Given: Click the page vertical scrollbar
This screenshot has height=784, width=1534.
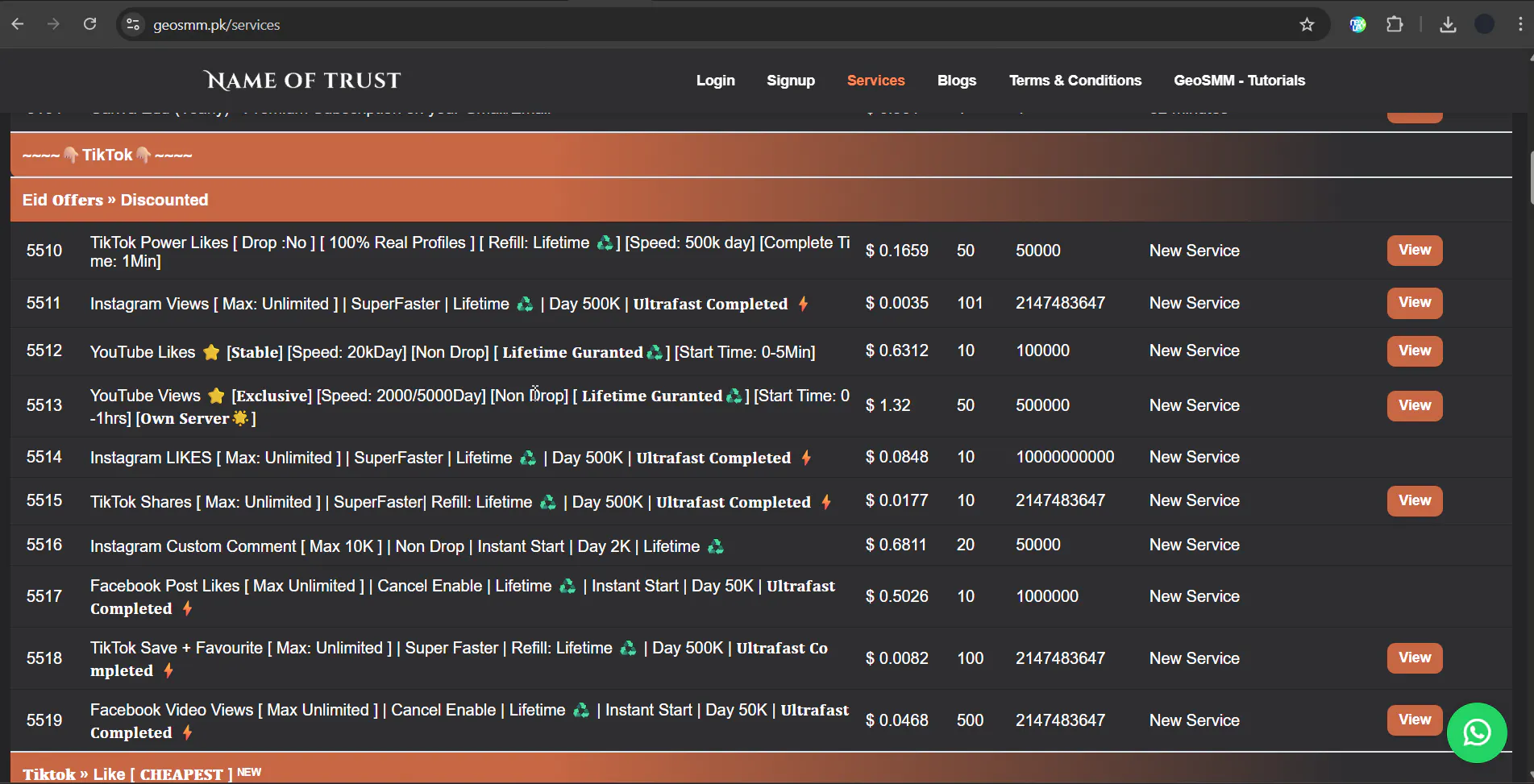Looking at the screenshot, I should [x=1530, y=177].
